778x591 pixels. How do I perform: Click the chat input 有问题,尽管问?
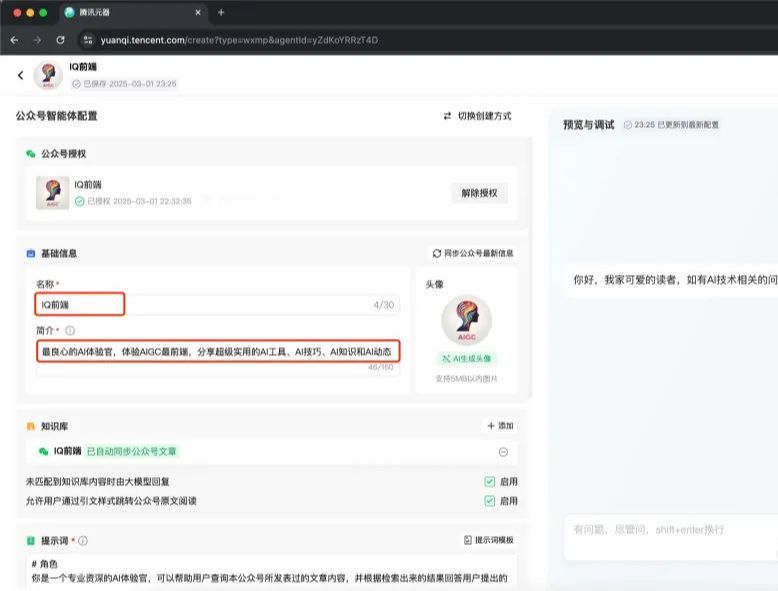[x=671, y=537]
